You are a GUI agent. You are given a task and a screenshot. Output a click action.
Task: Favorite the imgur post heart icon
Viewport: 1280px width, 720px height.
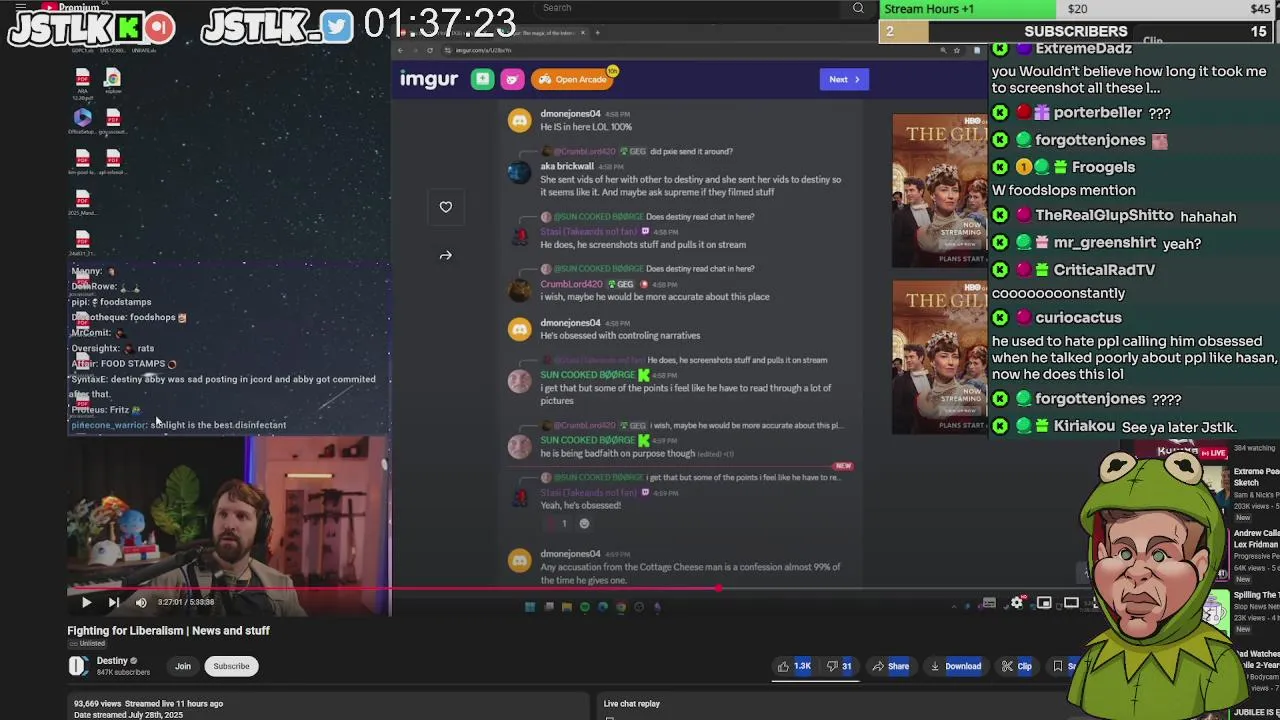click(446, 207)
